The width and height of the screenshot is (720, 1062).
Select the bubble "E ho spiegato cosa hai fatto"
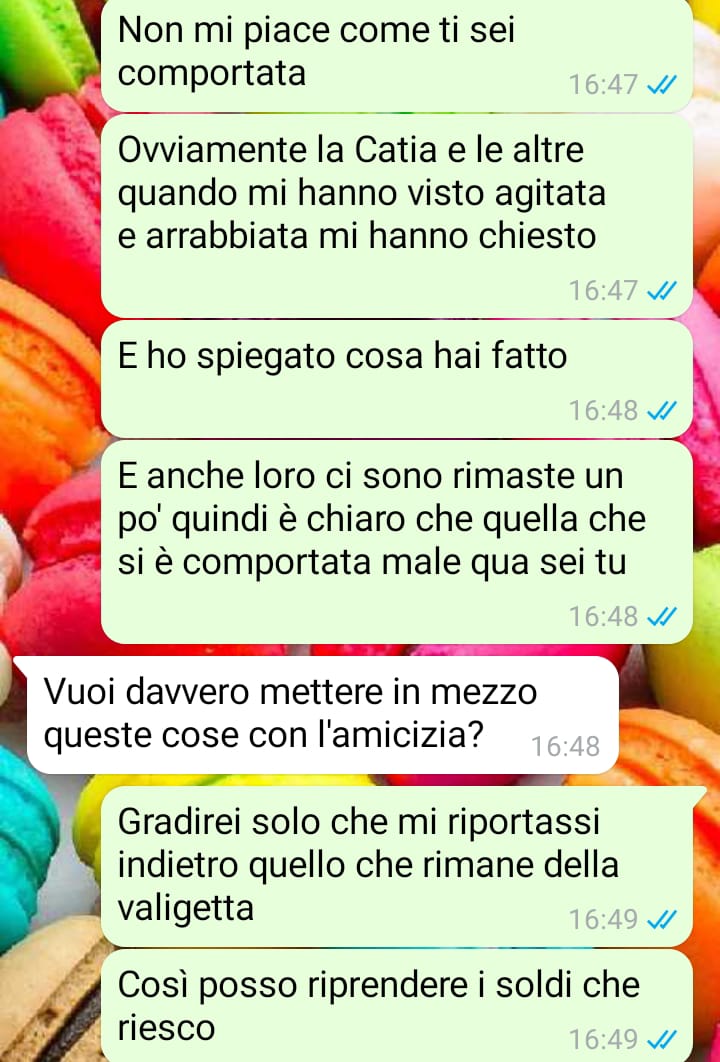pyautogui.click(x=396, y=379)
